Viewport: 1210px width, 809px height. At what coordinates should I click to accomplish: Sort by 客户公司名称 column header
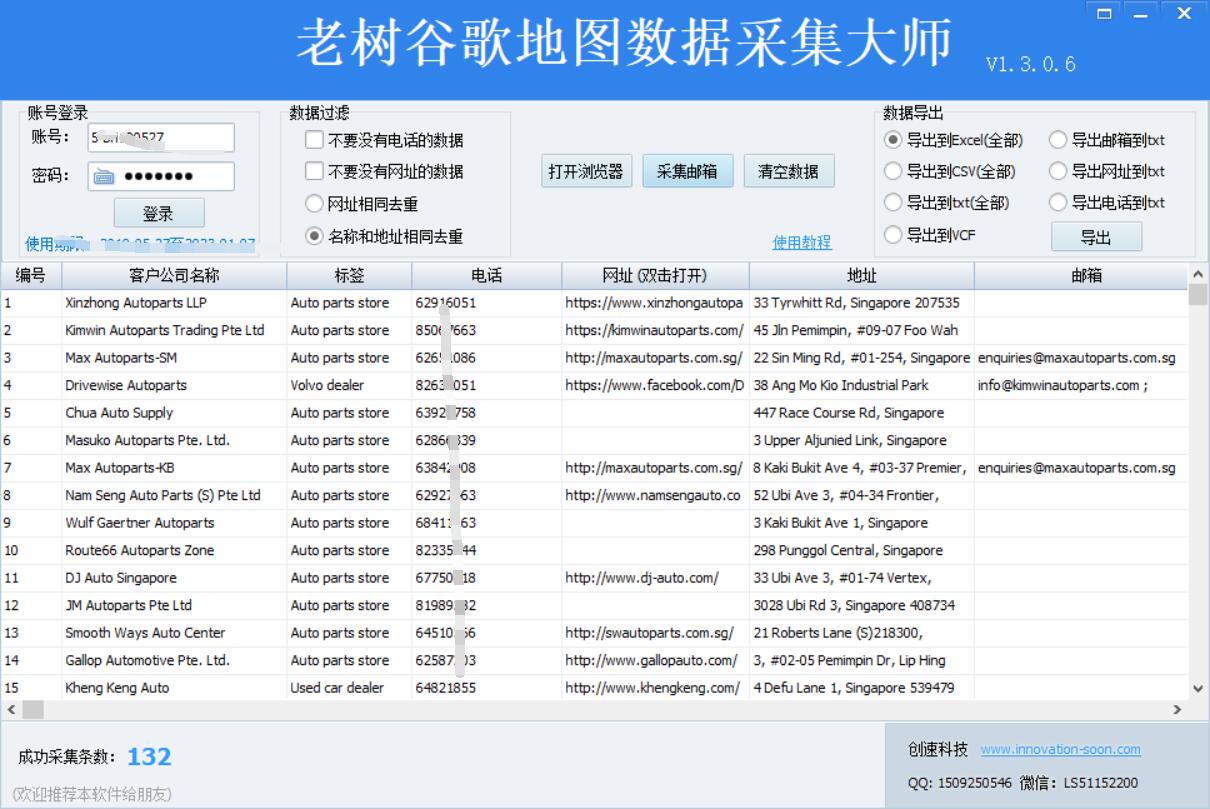[x=174, y=275]
